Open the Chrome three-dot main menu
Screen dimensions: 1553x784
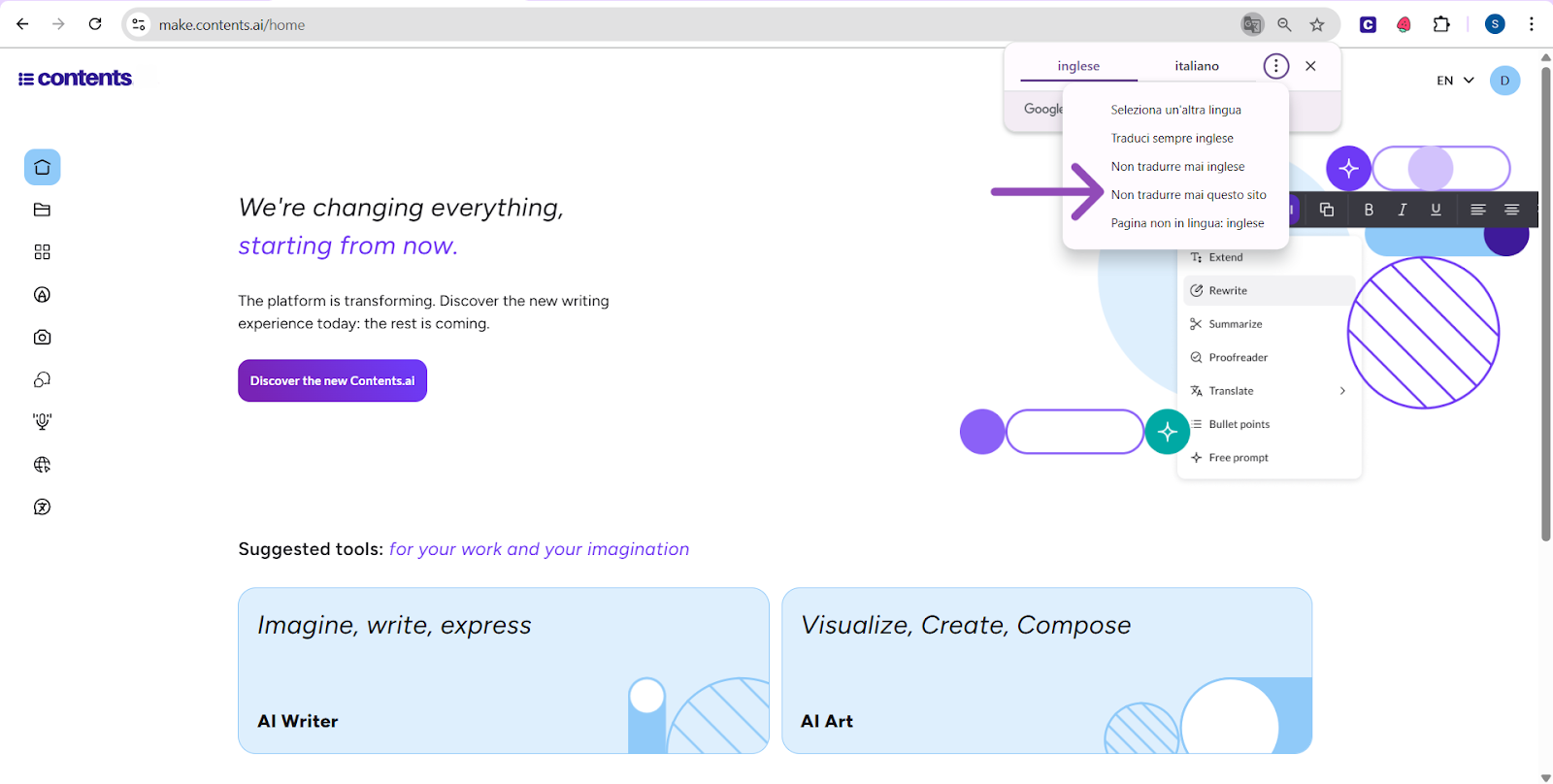point(1532,25)
